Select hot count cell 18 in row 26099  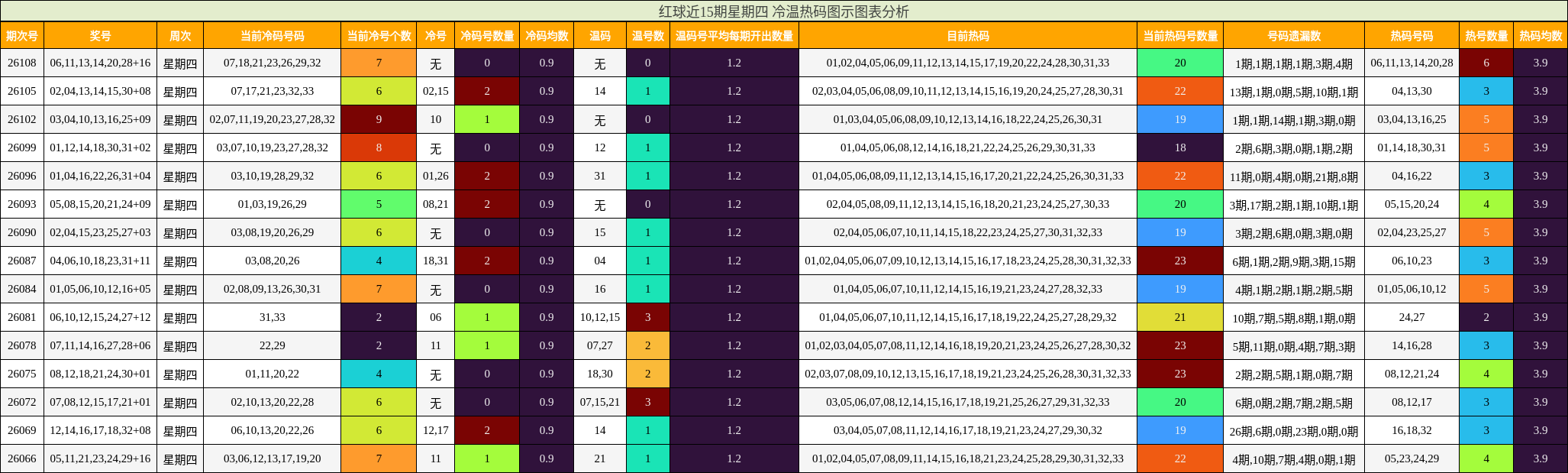[1180, 147]
